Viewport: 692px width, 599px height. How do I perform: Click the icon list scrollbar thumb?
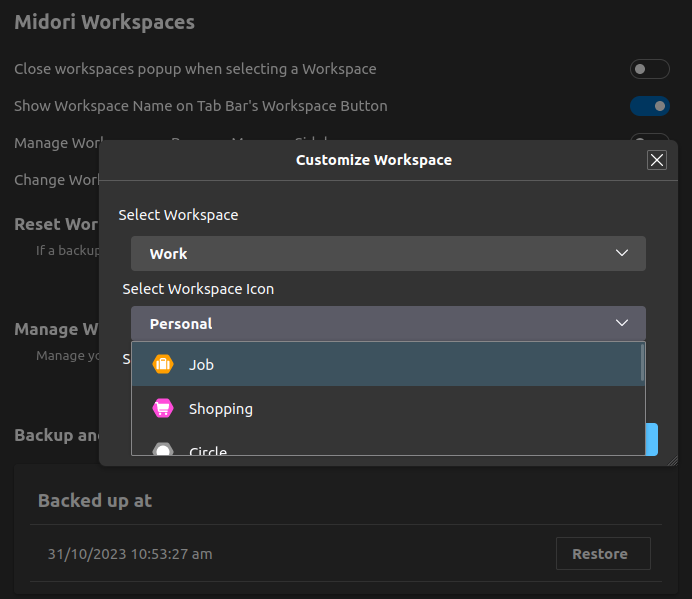643,363
